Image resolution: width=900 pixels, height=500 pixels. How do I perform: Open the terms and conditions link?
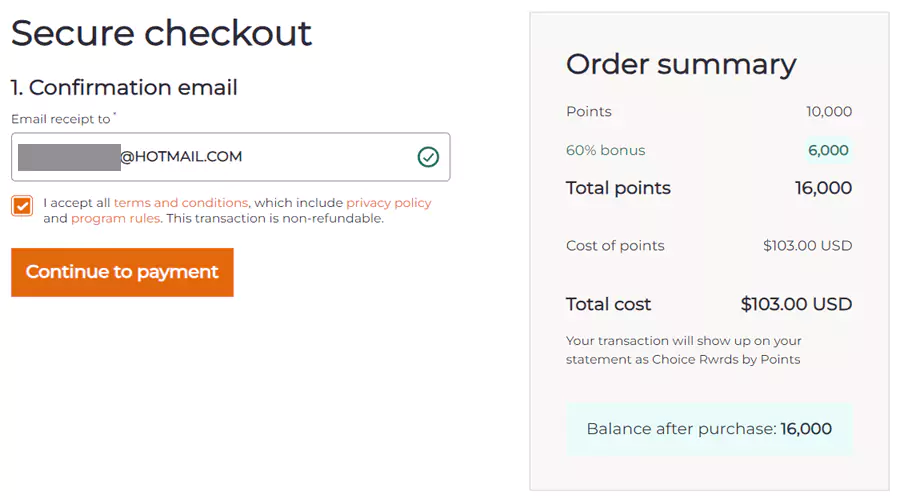[180, 203]
